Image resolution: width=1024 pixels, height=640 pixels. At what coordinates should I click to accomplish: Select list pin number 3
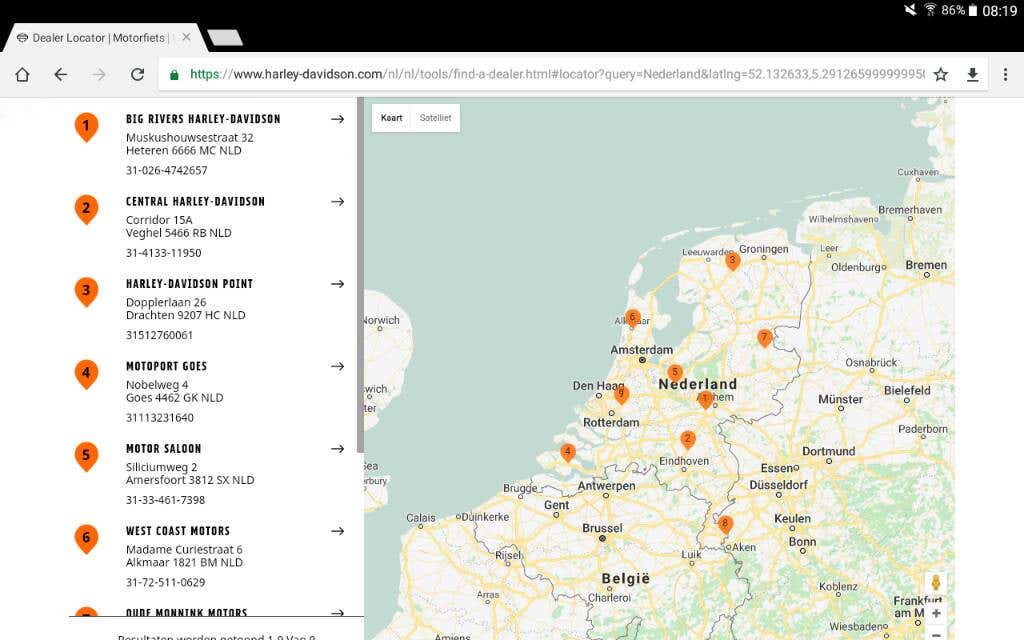(x=86, y=291)
